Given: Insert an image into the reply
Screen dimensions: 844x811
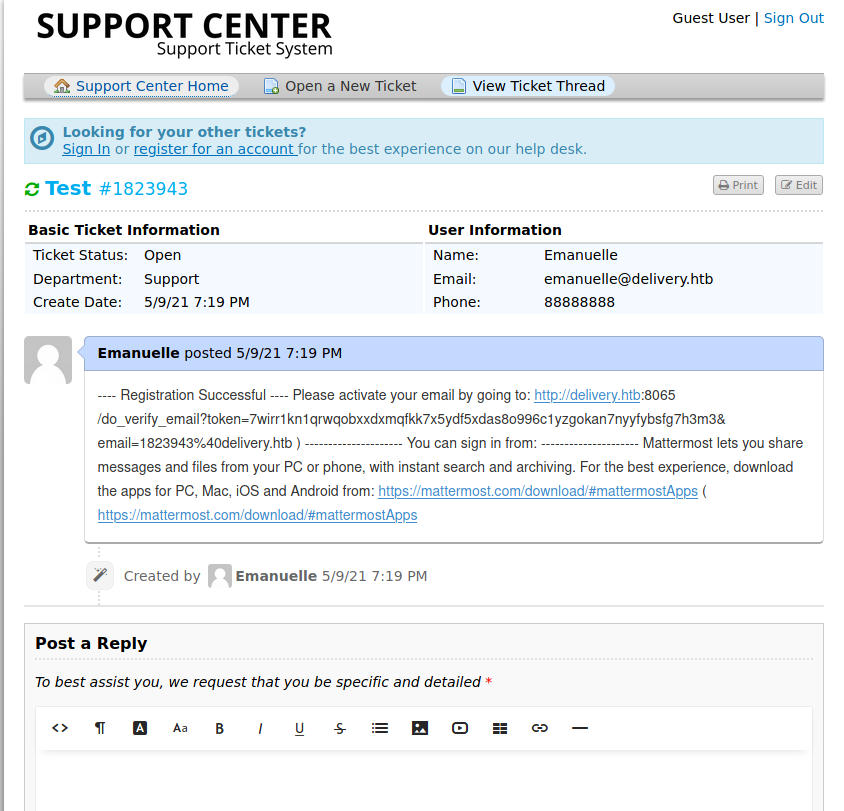Looking at the screenshot, I should click(420, 728).
